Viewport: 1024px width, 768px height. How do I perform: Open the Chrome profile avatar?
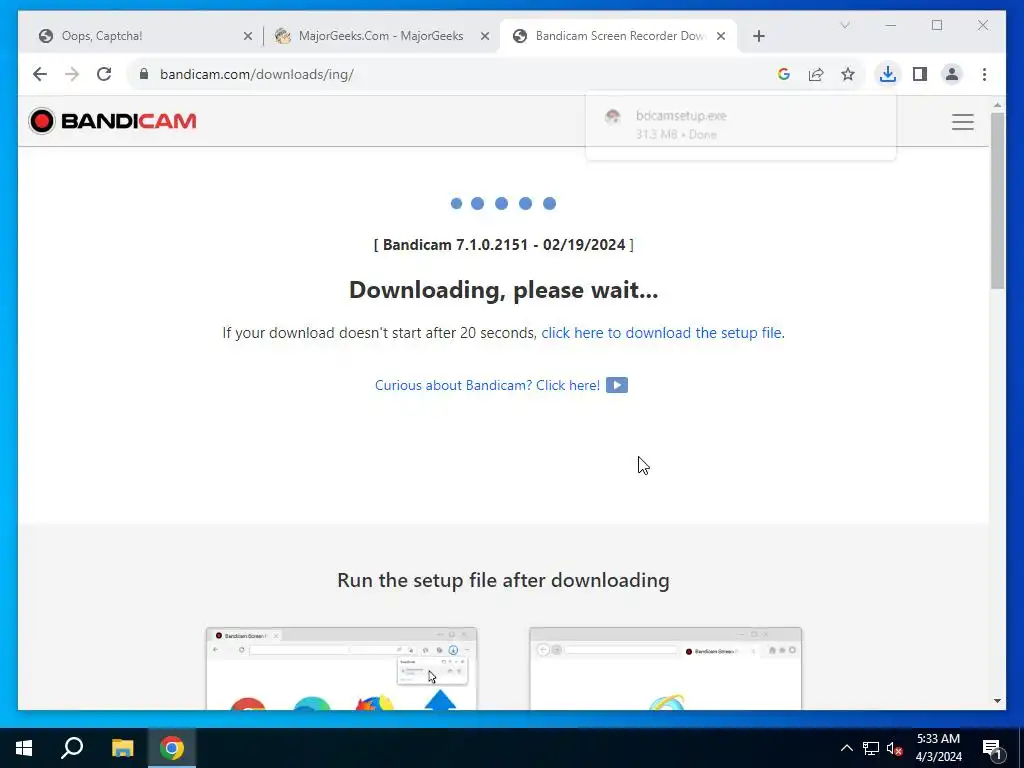952,74
